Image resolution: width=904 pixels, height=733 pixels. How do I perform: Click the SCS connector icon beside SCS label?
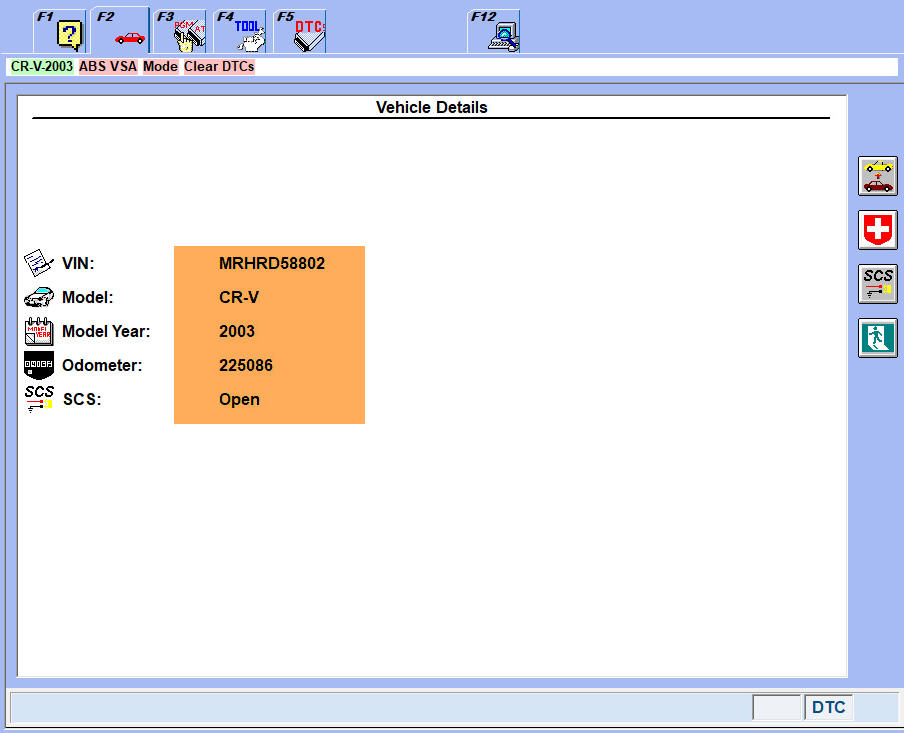pyautogui.click(x=39, y=399)
